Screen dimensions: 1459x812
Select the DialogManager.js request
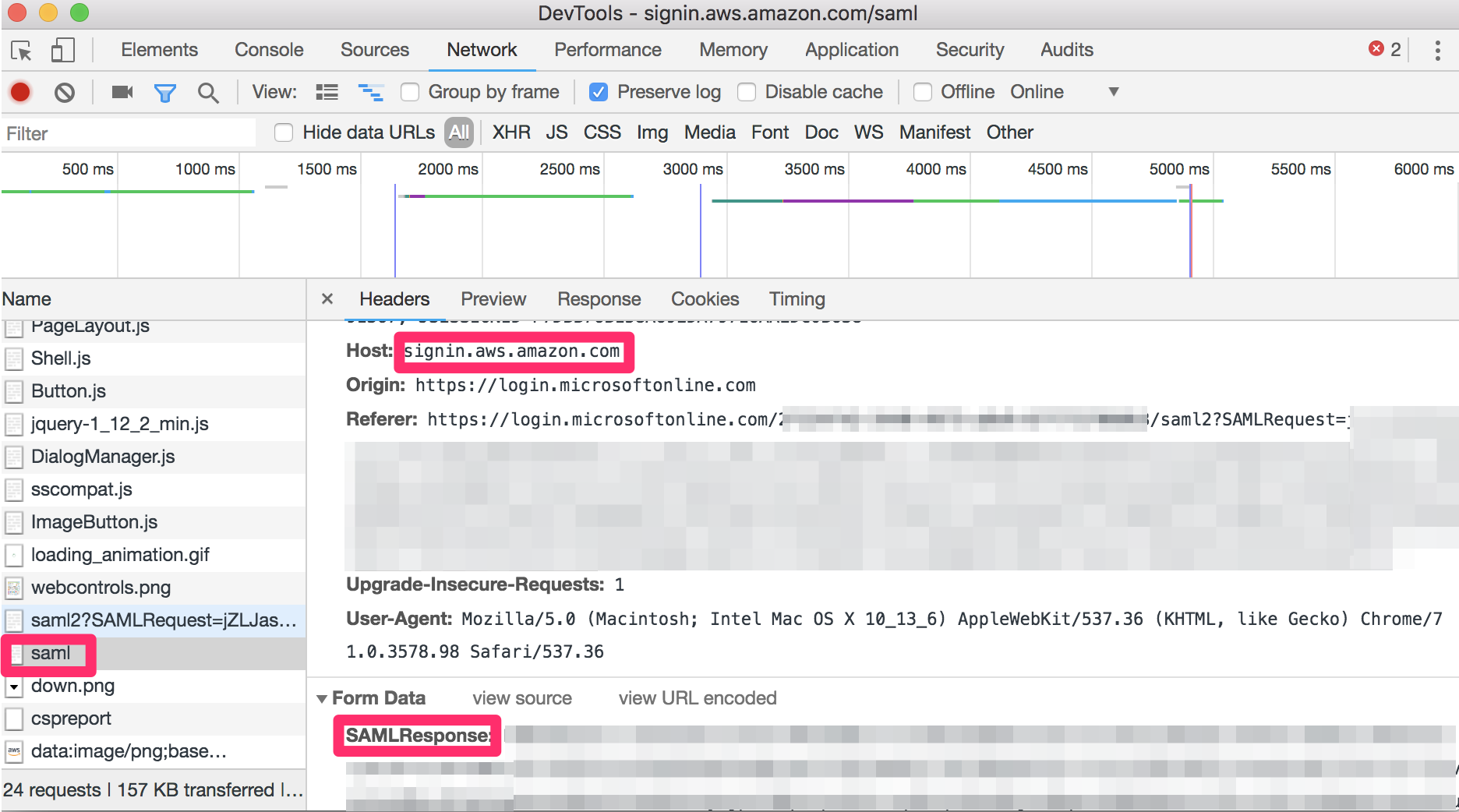[154, 457]
